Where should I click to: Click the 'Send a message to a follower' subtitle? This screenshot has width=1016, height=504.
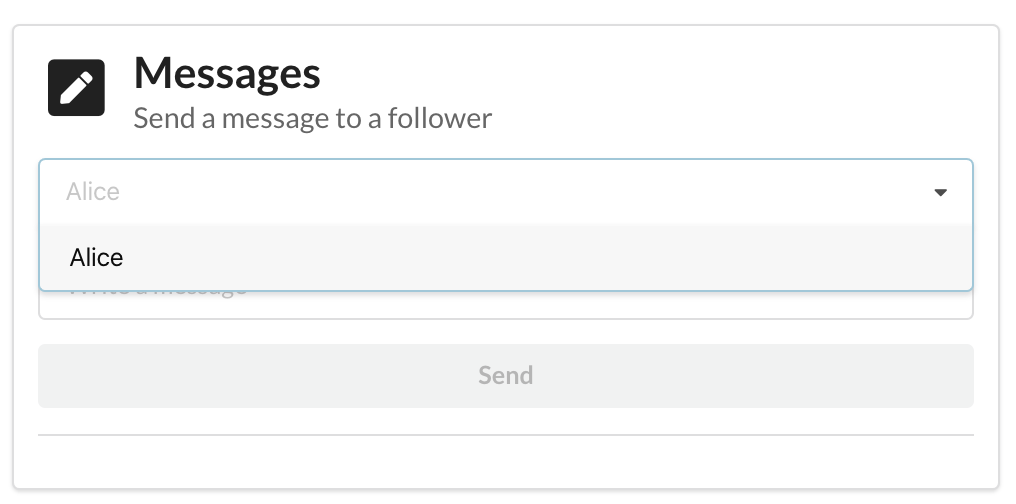pyautogui.click(x=312, y=119)
